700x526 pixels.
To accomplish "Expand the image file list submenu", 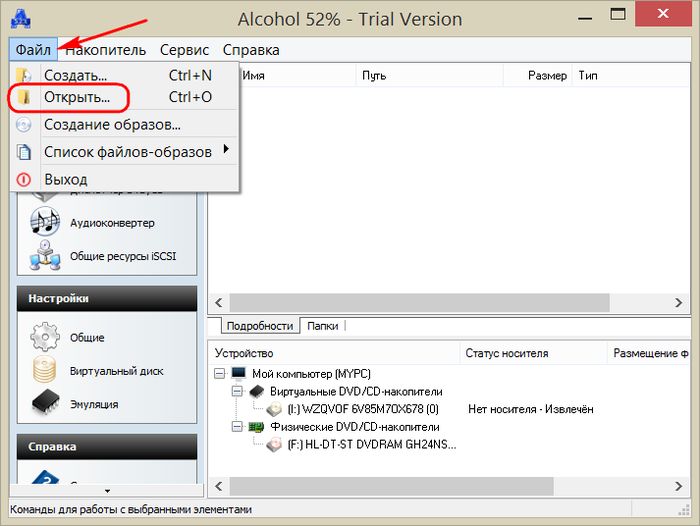I will [226, 151].
